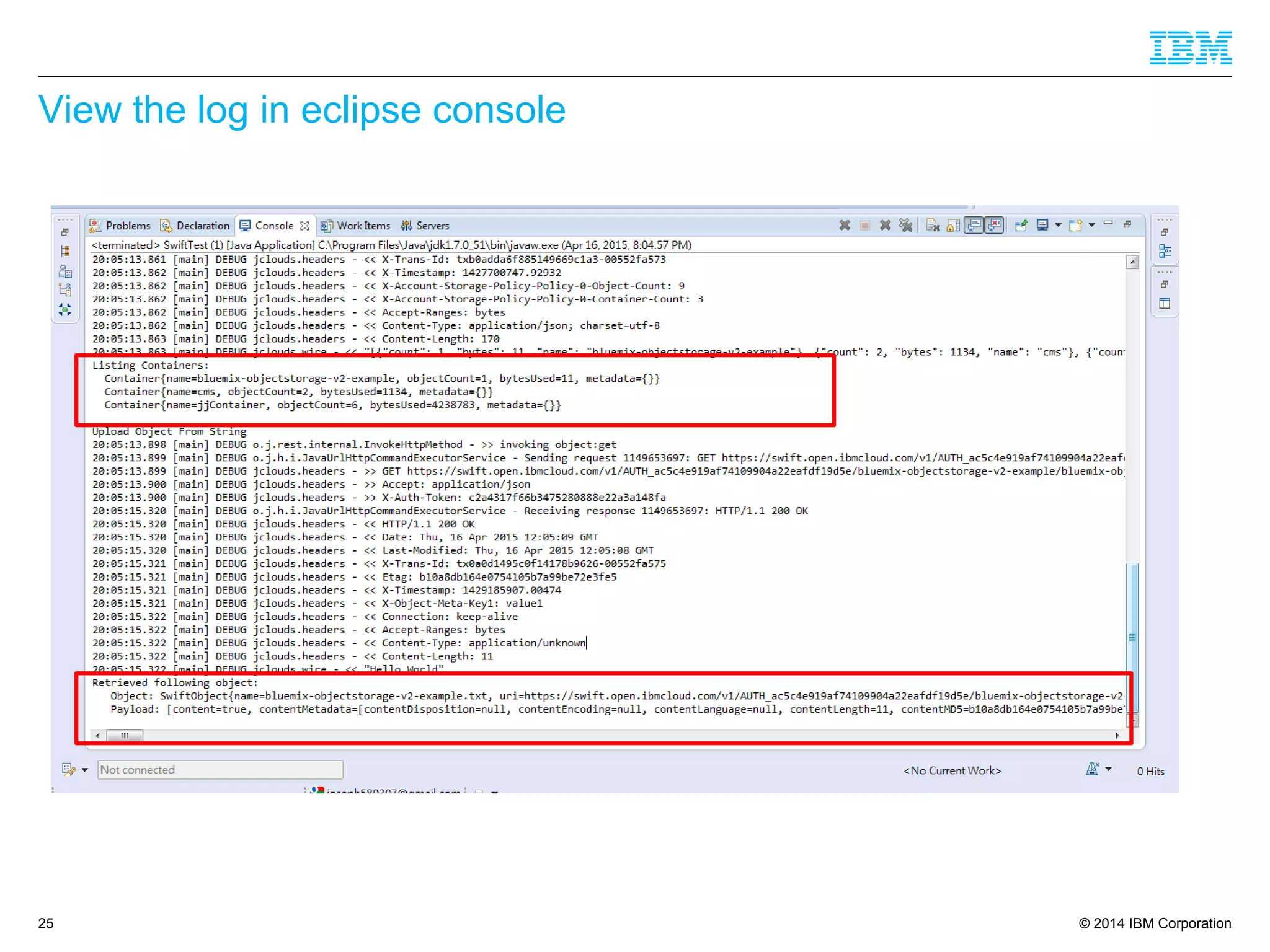Open the tree-with-person icon in left sidebar

65,289
